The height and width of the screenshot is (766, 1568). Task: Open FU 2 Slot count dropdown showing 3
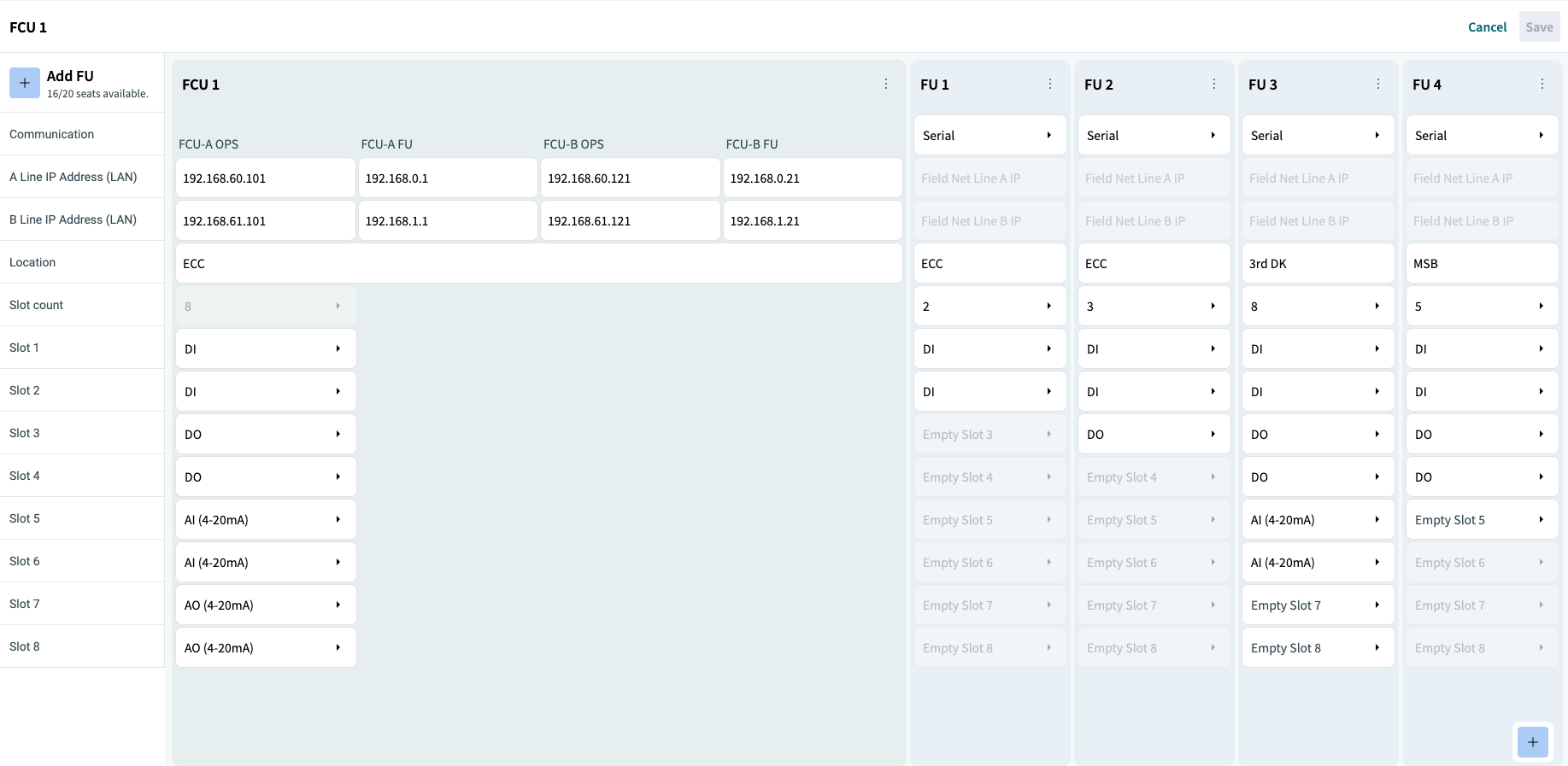[x=1154, y=306]
